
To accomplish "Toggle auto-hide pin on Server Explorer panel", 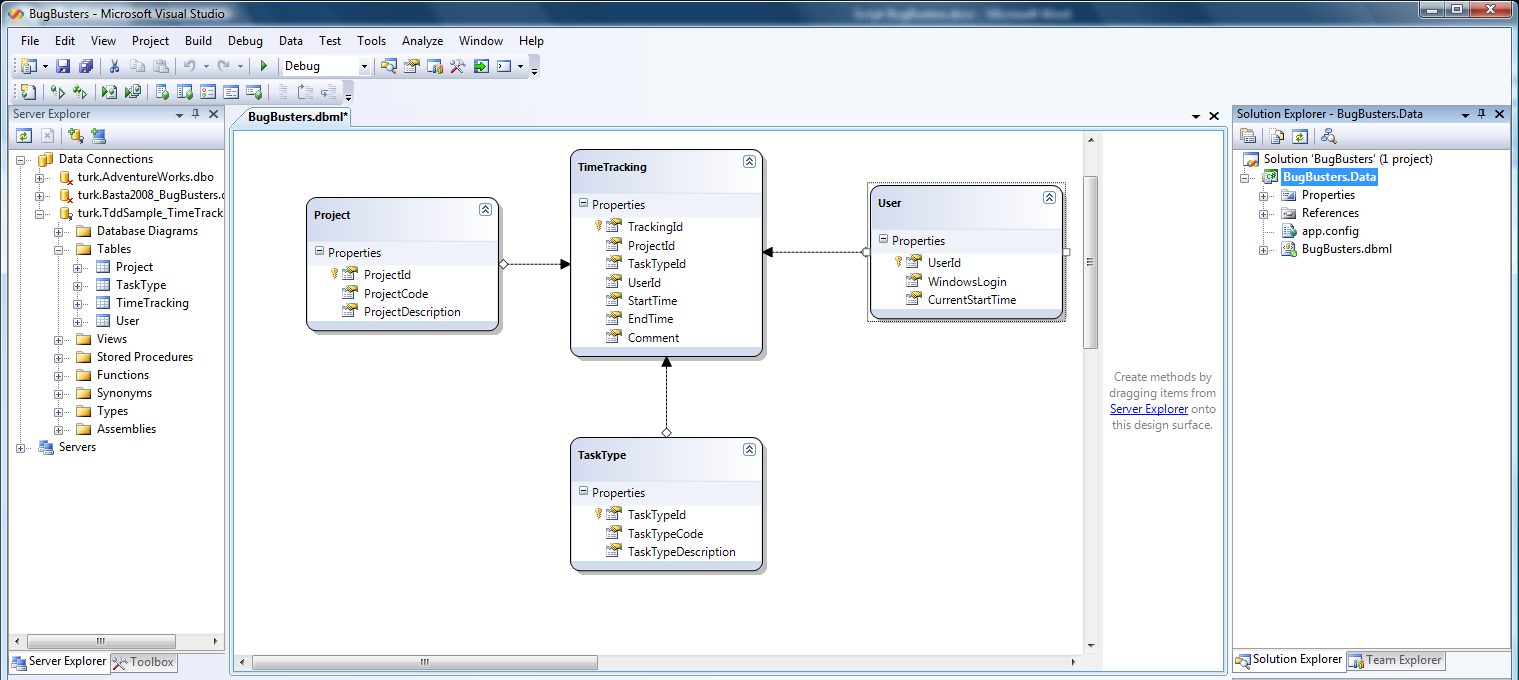I will pyautogui.click(x=196, y=114).
